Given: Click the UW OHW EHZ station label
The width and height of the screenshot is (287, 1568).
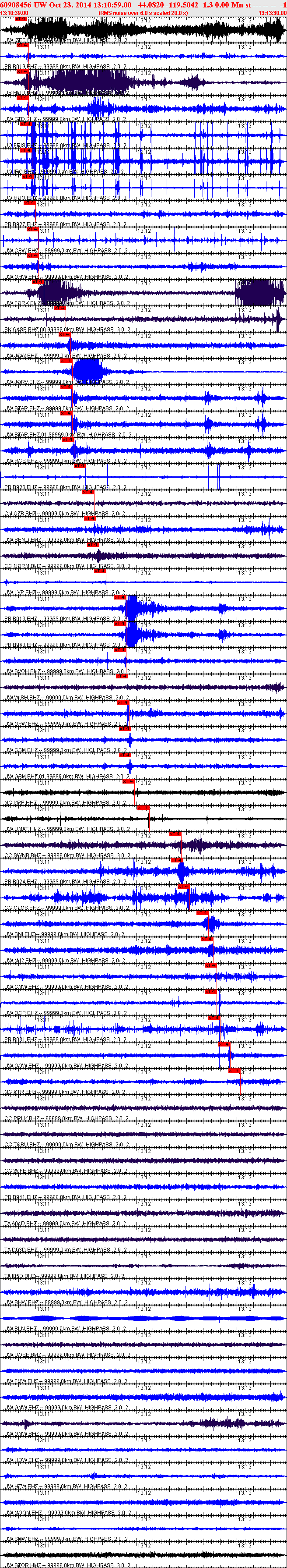Looking at the screenshot, I should point(66,277).
